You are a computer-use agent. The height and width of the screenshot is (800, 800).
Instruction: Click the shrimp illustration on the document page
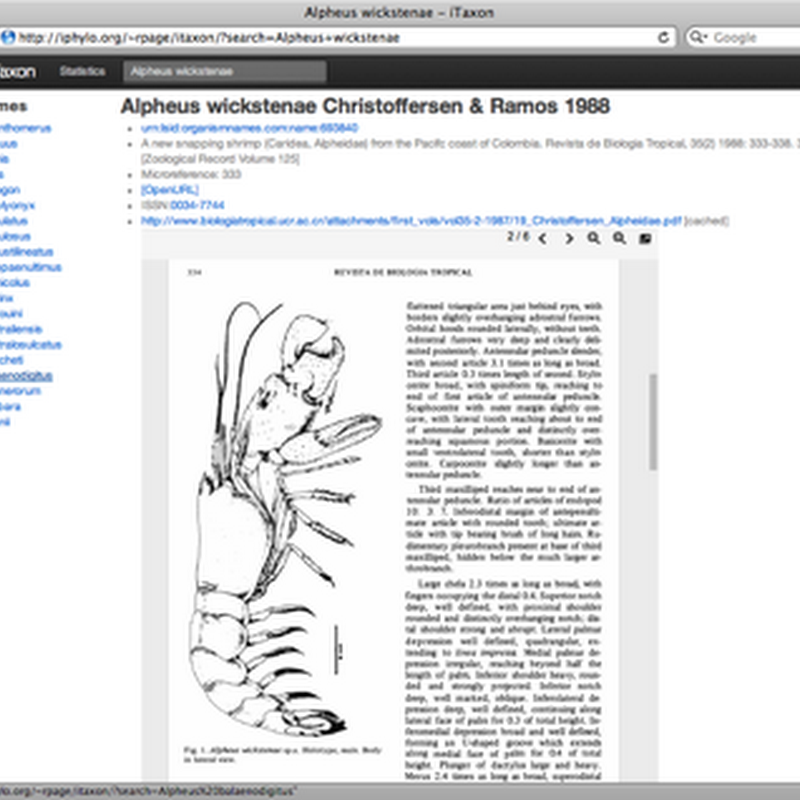286,518
